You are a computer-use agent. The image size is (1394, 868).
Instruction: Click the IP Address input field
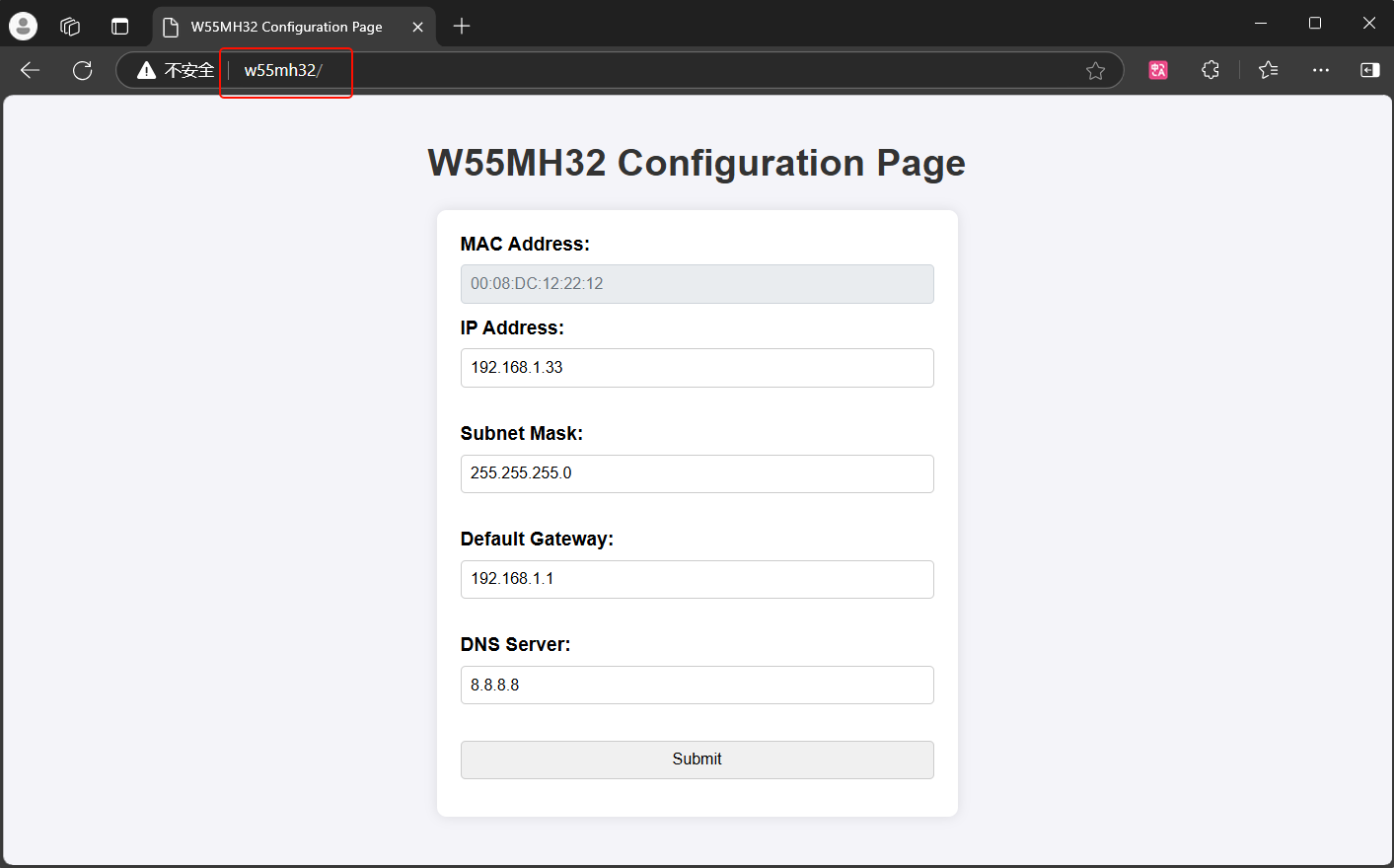tap(697, 368)
